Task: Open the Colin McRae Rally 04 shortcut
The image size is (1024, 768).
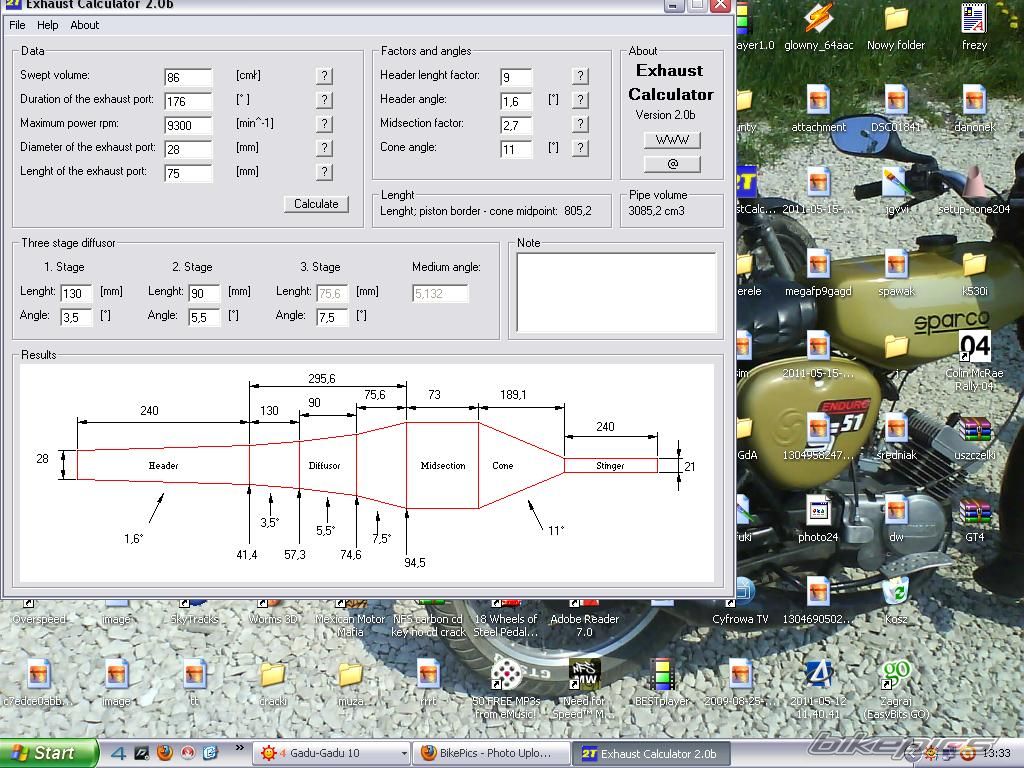Action: [974, 348]
